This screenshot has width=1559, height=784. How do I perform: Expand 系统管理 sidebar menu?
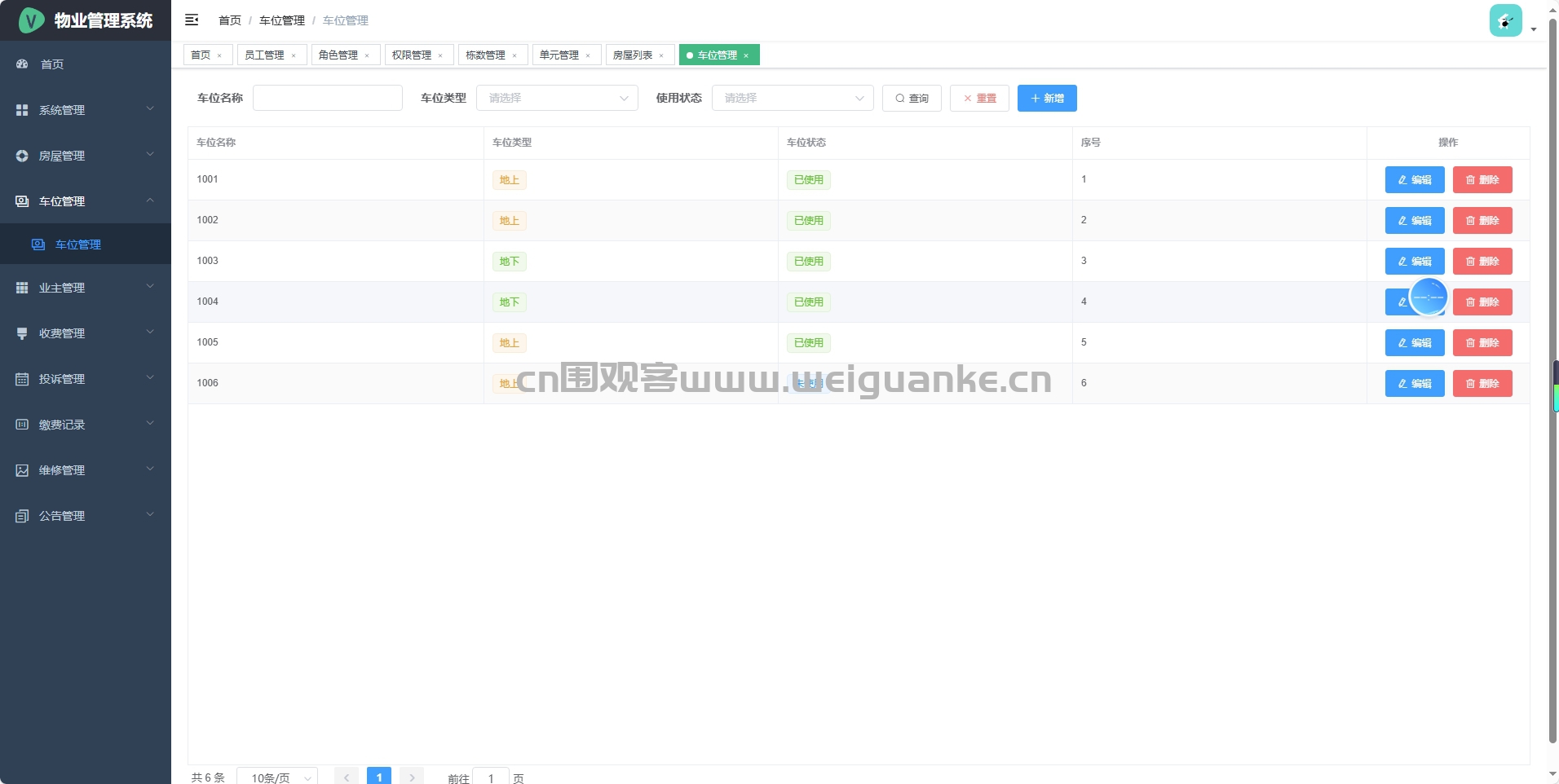click(86, 109)
